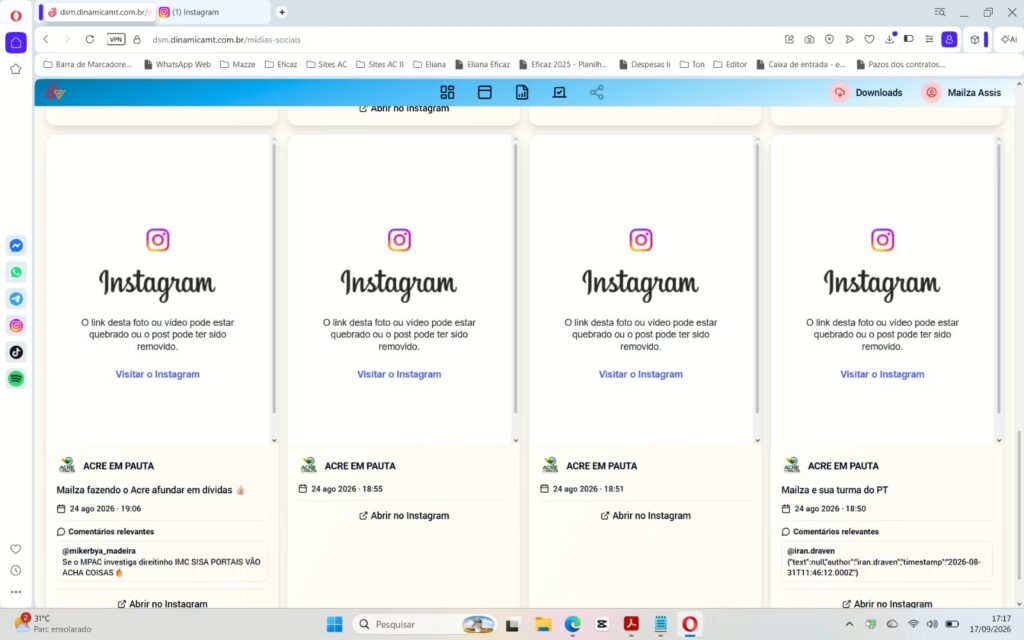The height and width of the screenshot is (640, 1024).
Task: Open the Easy Setup menu icon
Action: click(929, 39)
